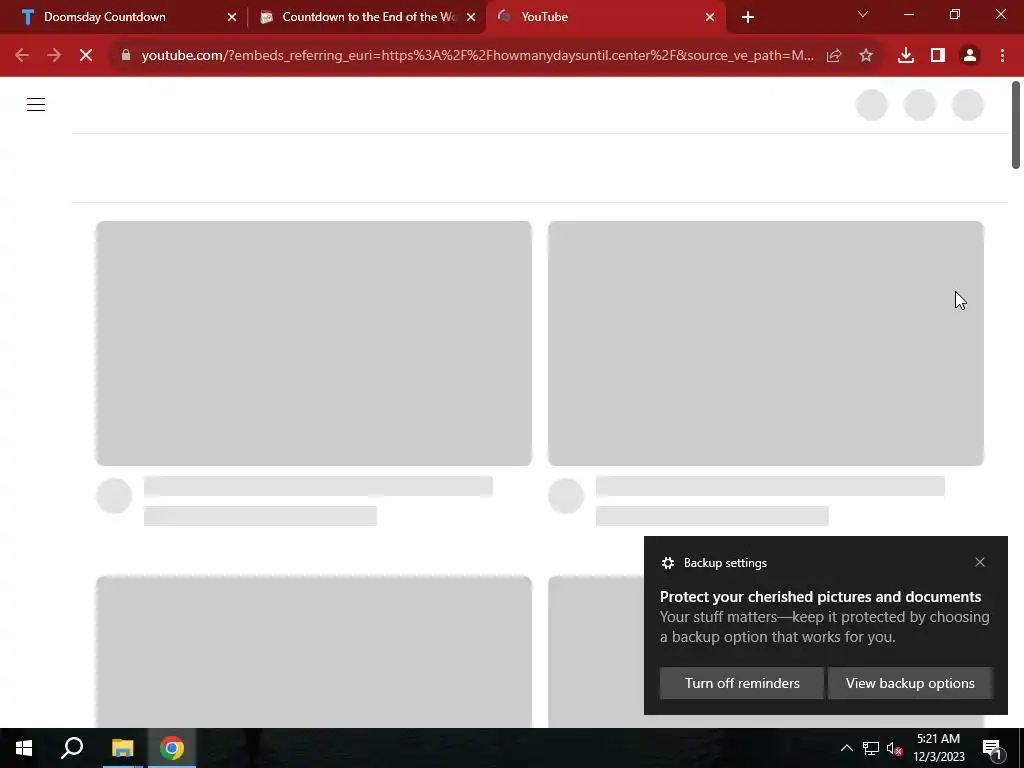Open Chrome three-dot menu

(1002, 56)
